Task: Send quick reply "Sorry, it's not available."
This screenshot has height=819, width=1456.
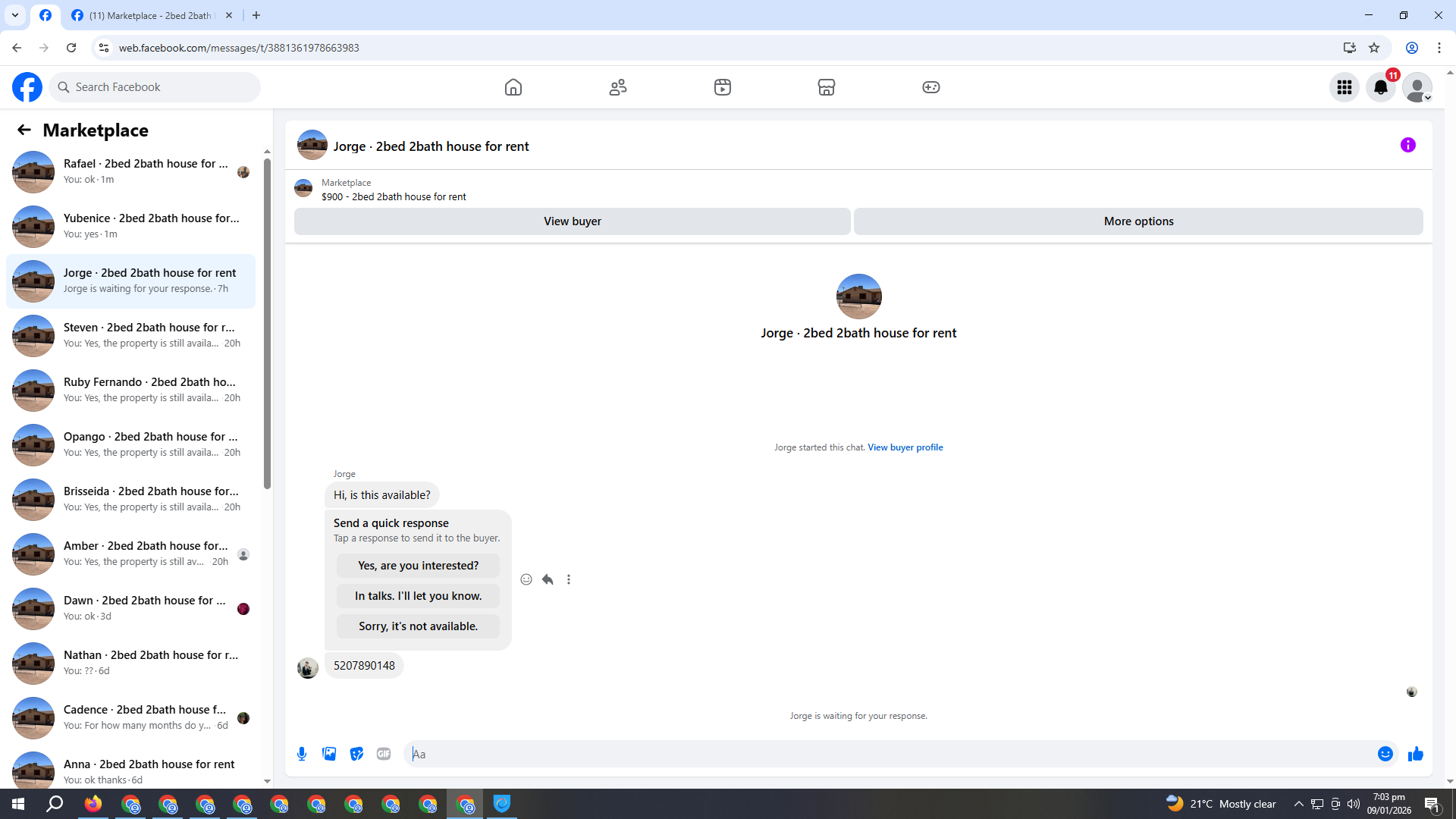Action: [x=418, y=626]
